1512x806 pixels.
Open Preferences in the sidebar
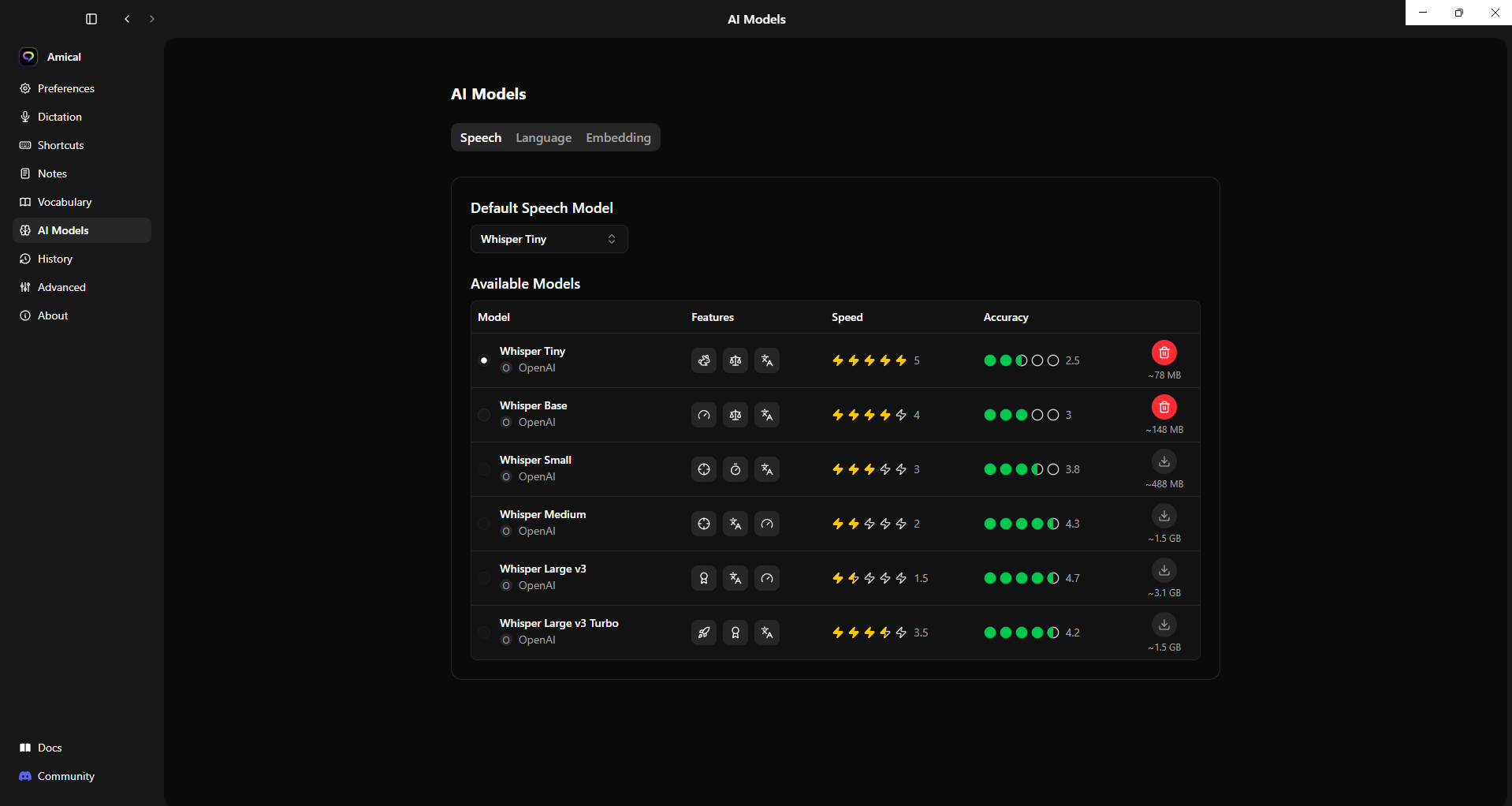pyautogui.click(x=66, y=88)
